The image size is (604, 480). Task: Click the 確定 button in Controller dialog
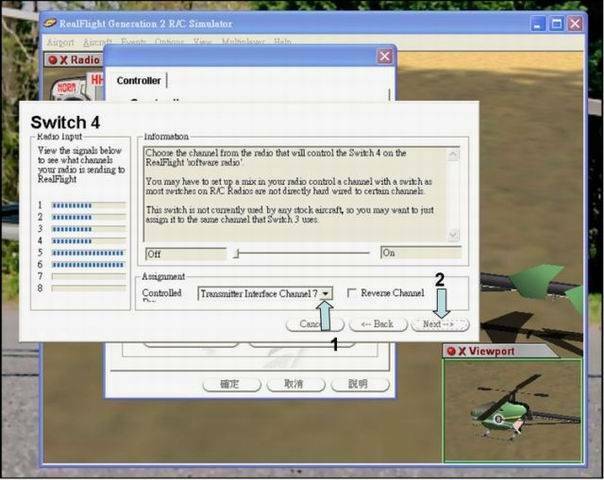click(x=232, y=384)
